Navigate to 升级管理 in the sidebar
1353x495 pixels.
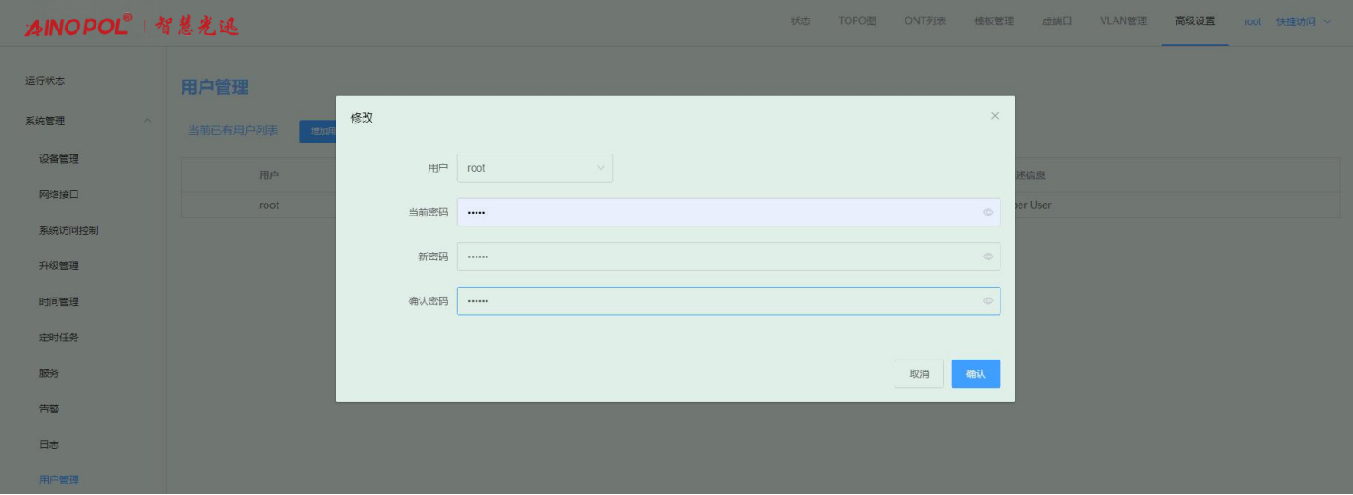(59, 266)
